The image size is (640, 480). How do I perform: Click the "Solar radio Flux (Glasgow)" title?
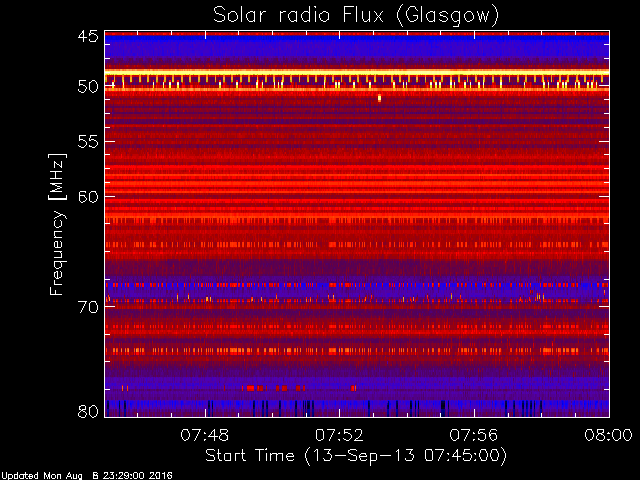[356, 16]
